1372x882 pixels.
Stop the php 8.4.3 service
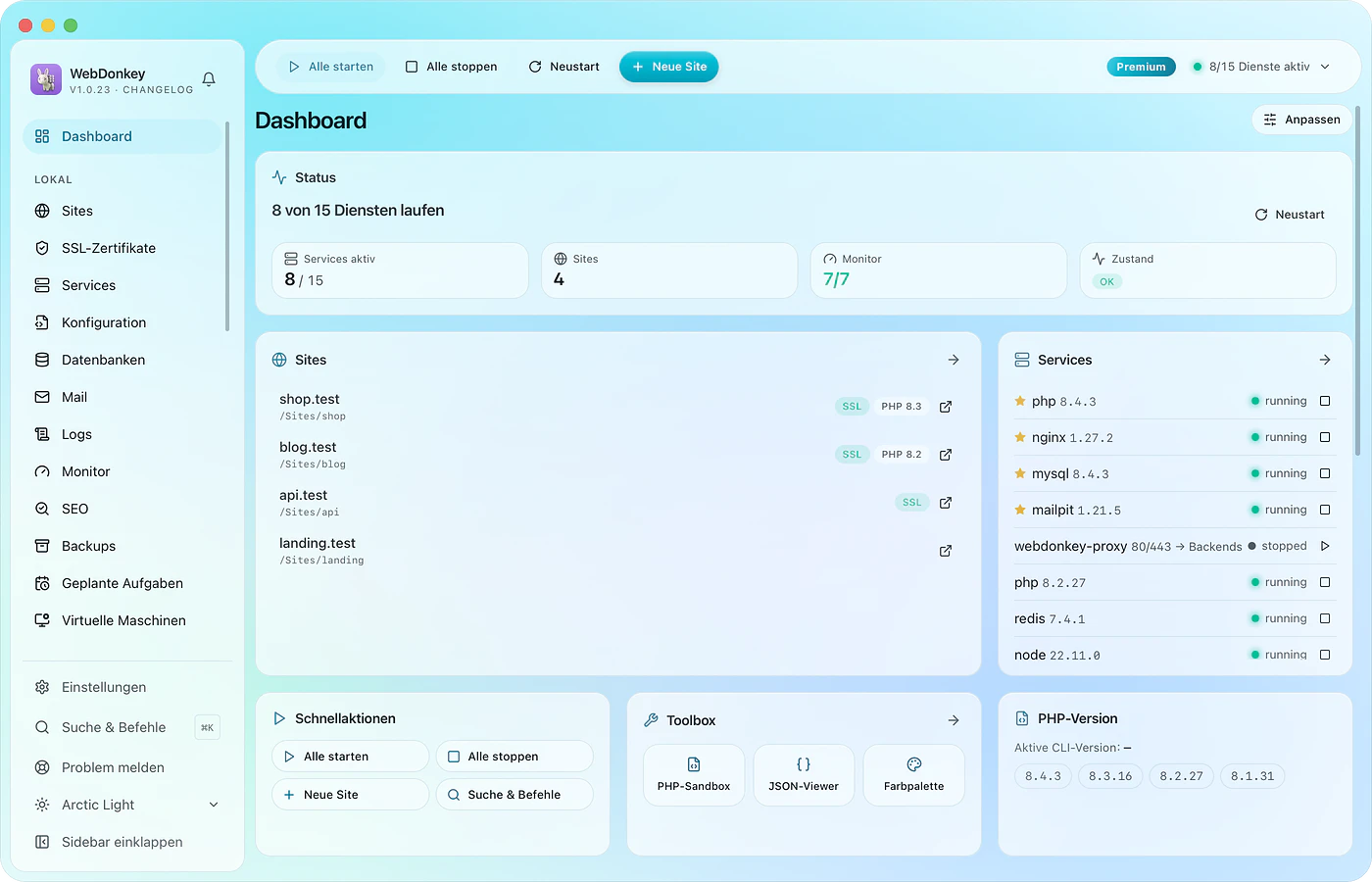pos(1325,401)
